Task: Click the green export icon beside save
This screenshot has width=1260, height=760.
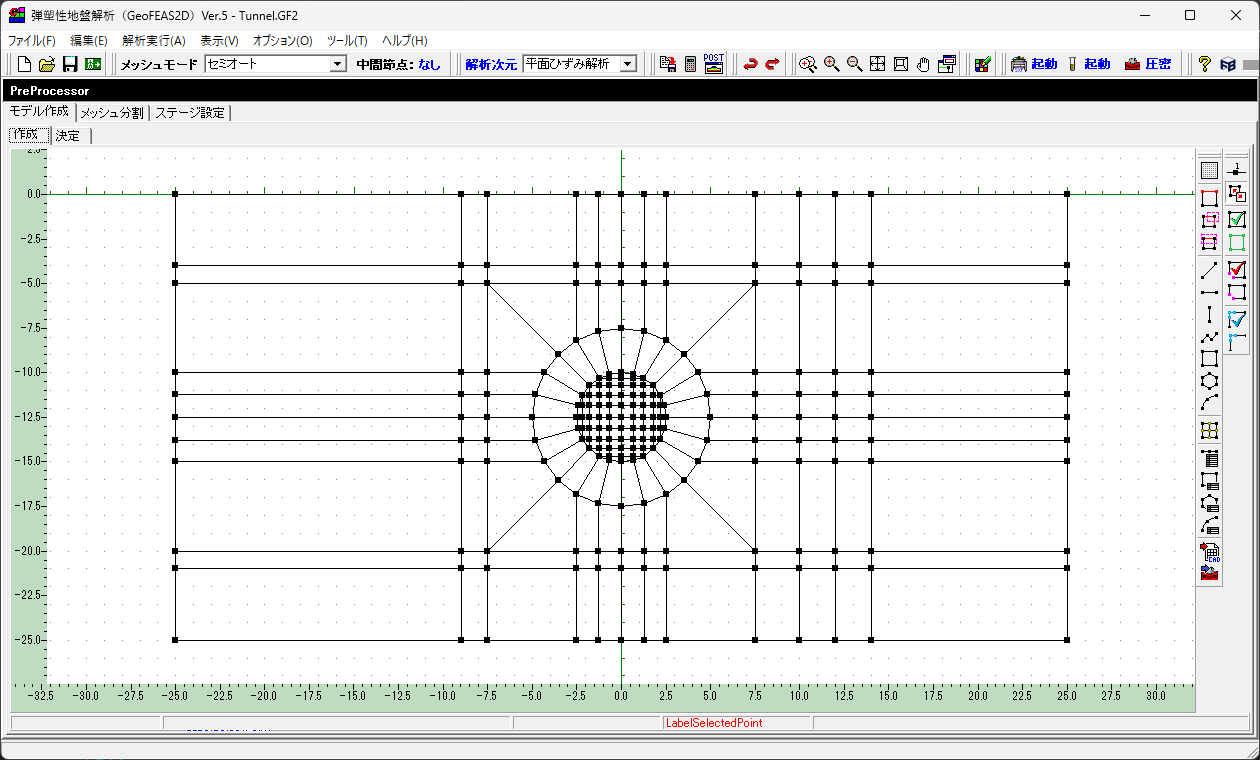Action: coord(93,64)
